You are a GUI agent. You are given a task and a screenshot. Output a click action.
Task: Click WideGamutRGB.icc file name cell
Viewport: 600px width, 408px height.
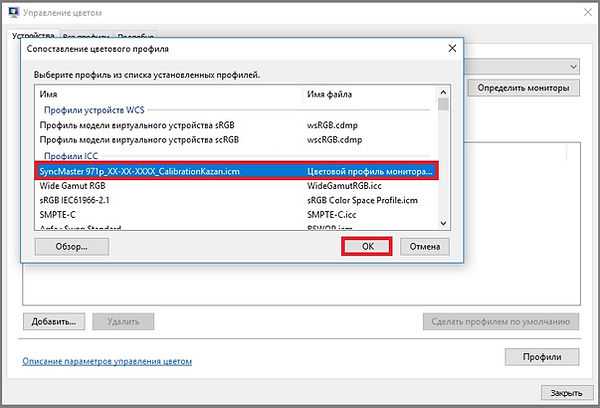[344, 186]
